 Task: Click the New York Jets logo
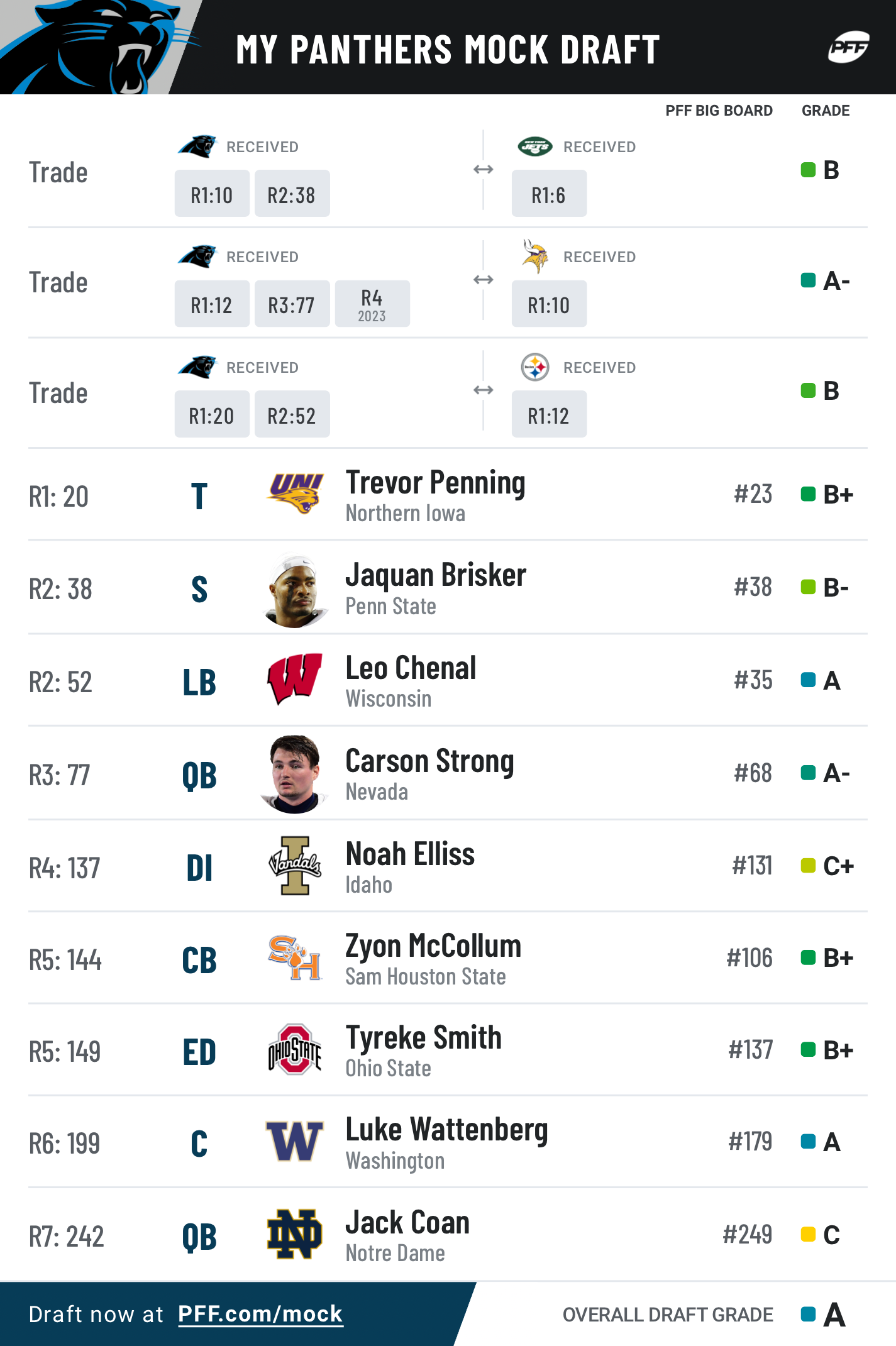click(x=534, y=146)
